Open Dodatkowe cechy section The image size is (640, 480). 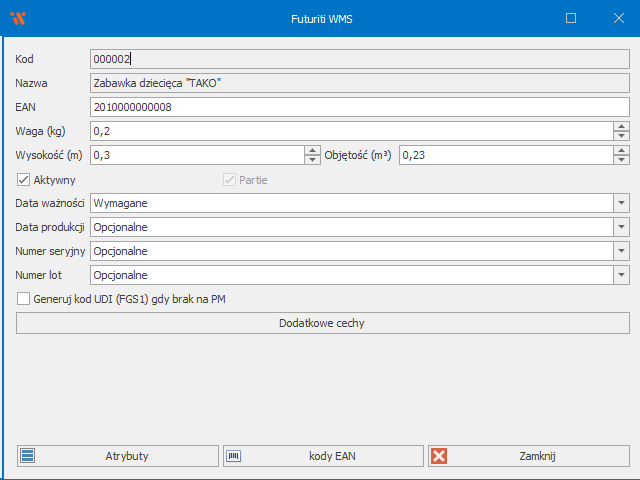click(x=323, y=323)
